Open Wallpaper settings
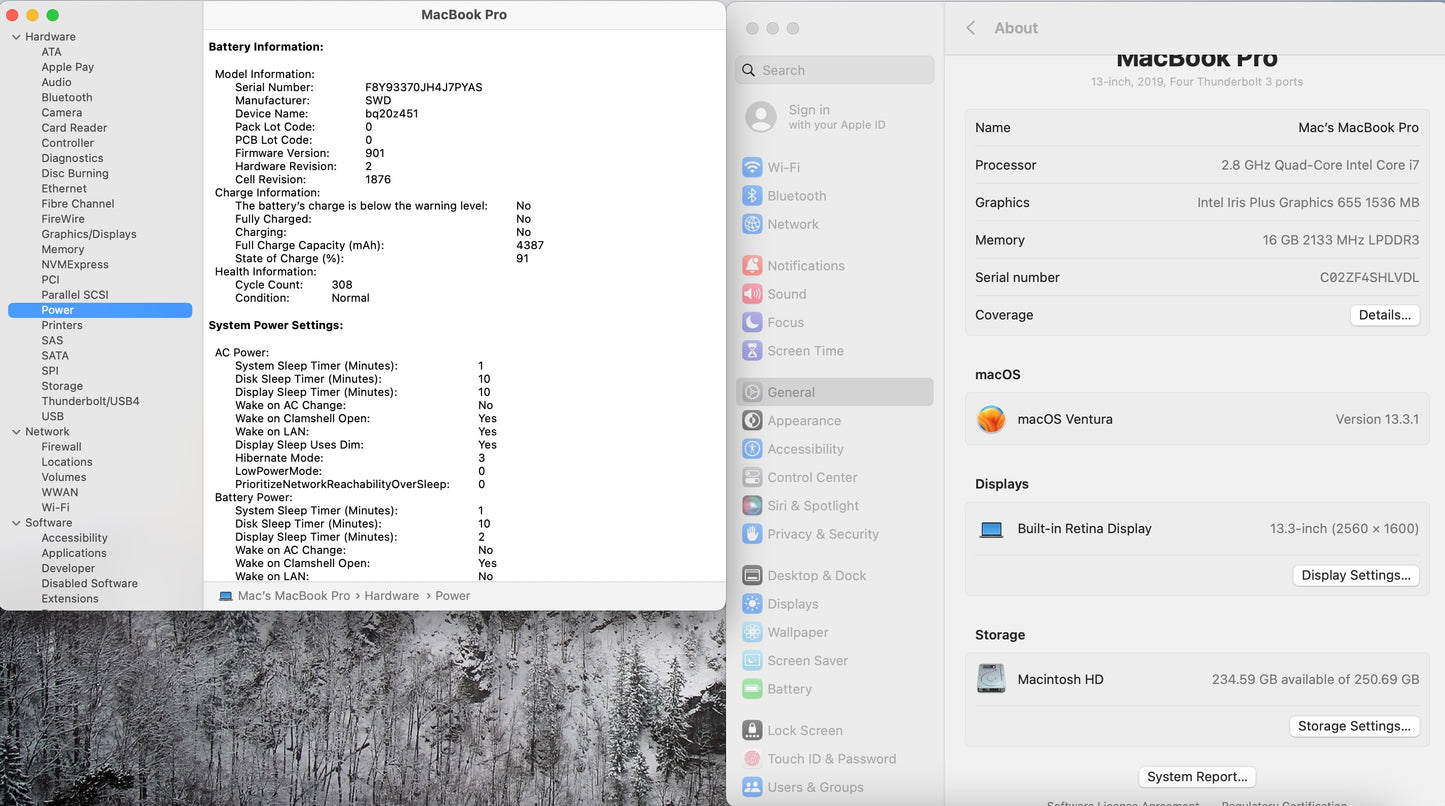Viewport: 1445px width, 806px height. tap(796, 632)
